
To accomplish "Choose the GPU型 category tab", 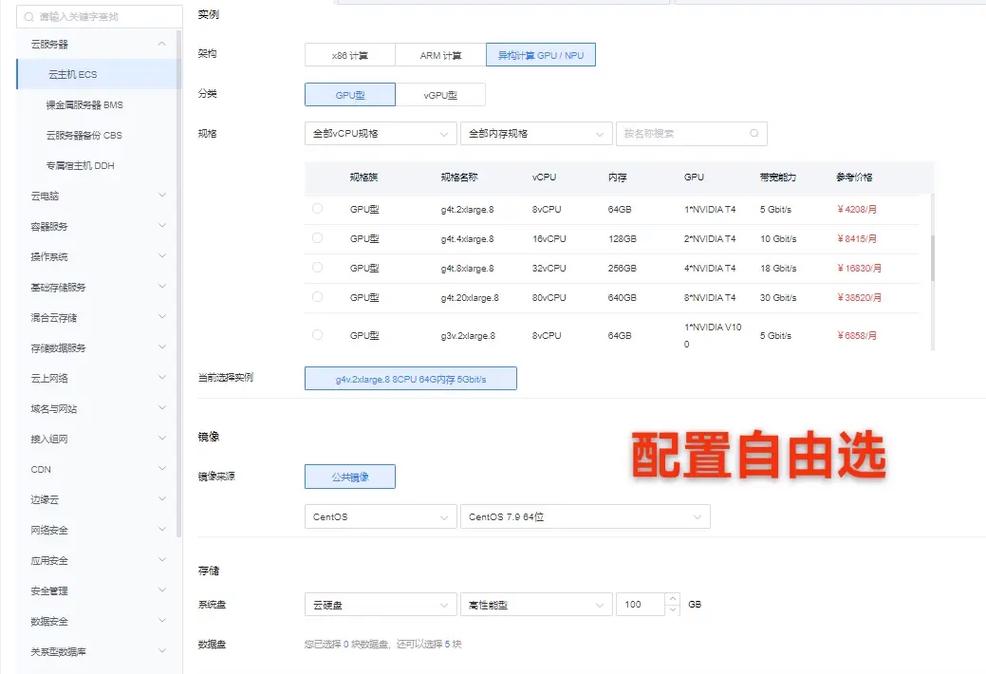I will pyautogui.click(x=350, y=95).
